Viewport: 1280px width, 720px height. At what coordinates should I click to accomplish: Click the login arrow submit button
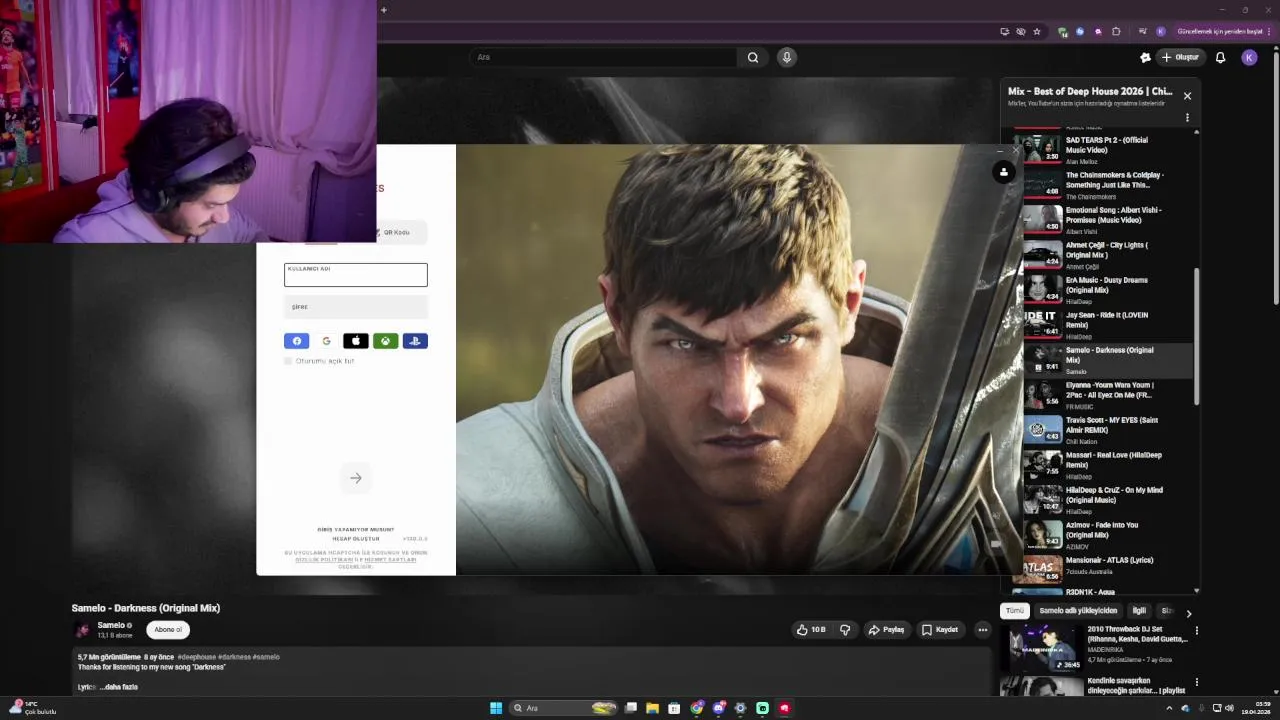[356, 478]
